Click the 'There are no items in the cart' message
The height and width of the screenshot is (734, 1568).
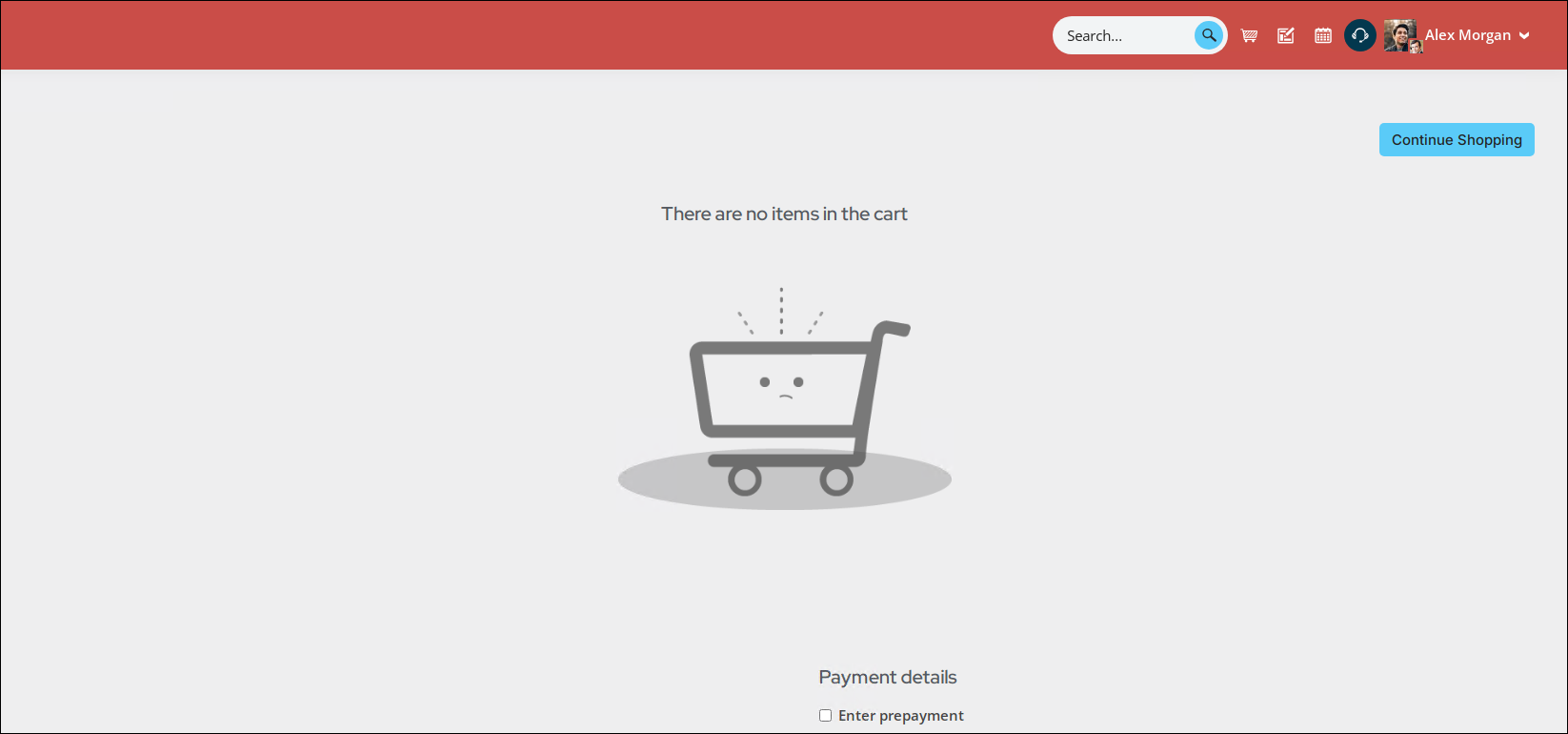coord(784,214)
